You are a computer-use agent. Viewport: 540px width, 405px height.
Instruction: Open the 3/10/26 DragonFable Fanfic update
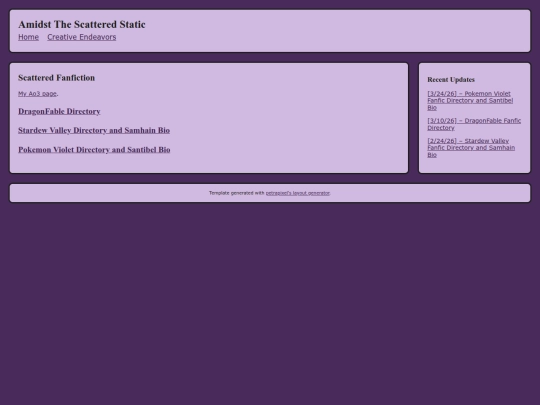pos(474,124)
